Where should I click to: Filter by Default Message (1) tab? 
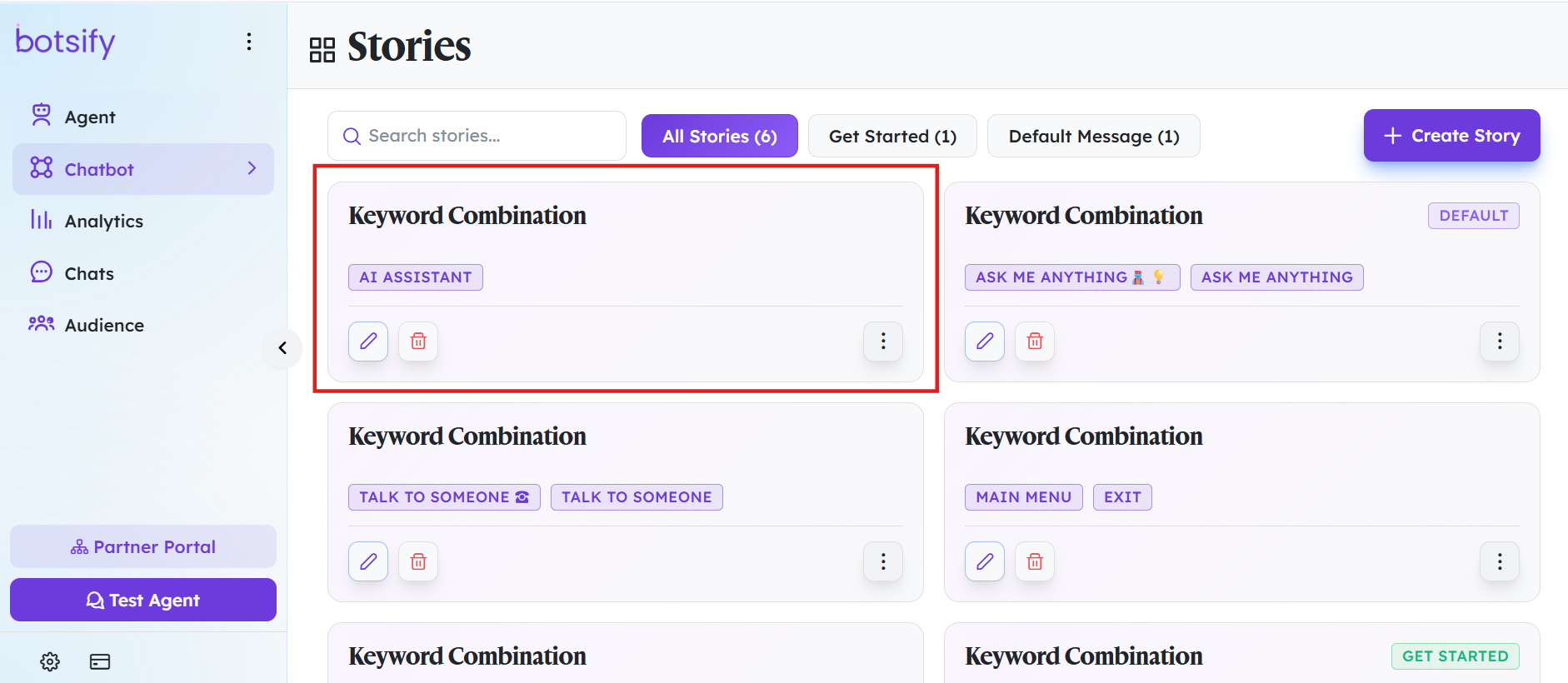pyautogui.click(x=1094, y=136)
